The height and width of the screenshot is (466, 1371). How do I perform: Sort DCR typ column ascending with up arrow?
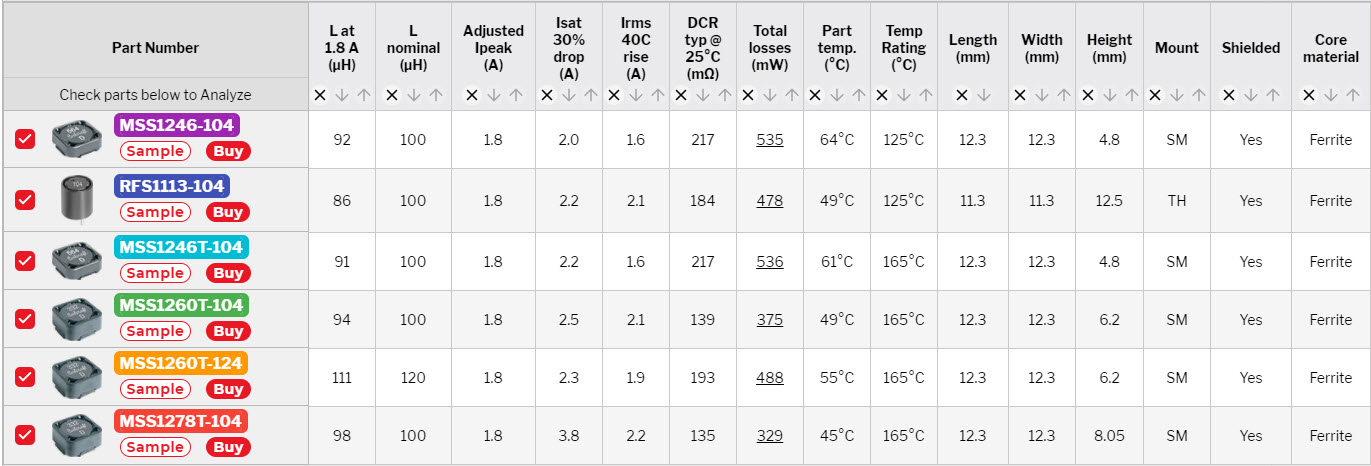pos(725,96)
